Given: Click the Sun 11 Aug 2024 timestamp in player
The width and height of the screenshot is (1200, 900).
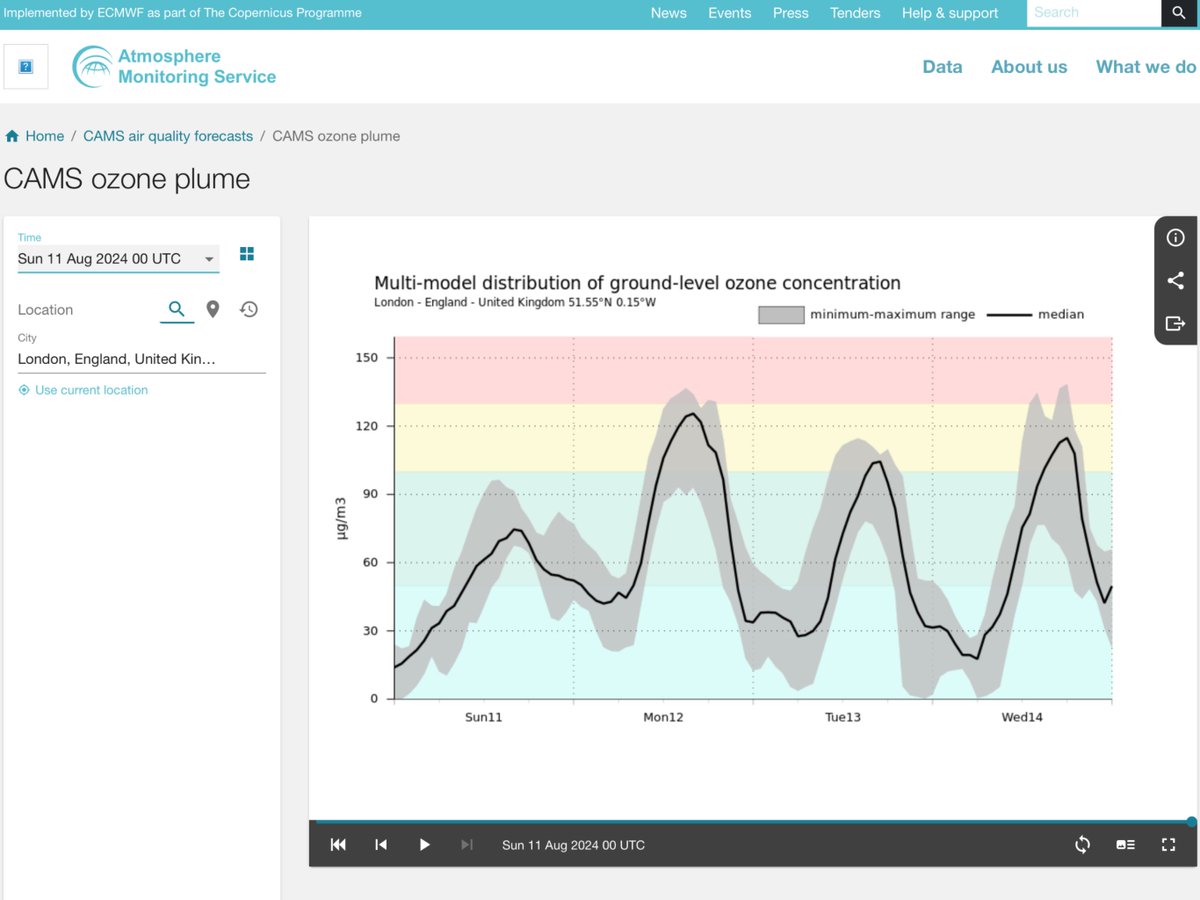Looking at the screenshot, I should tap(573, 845).
